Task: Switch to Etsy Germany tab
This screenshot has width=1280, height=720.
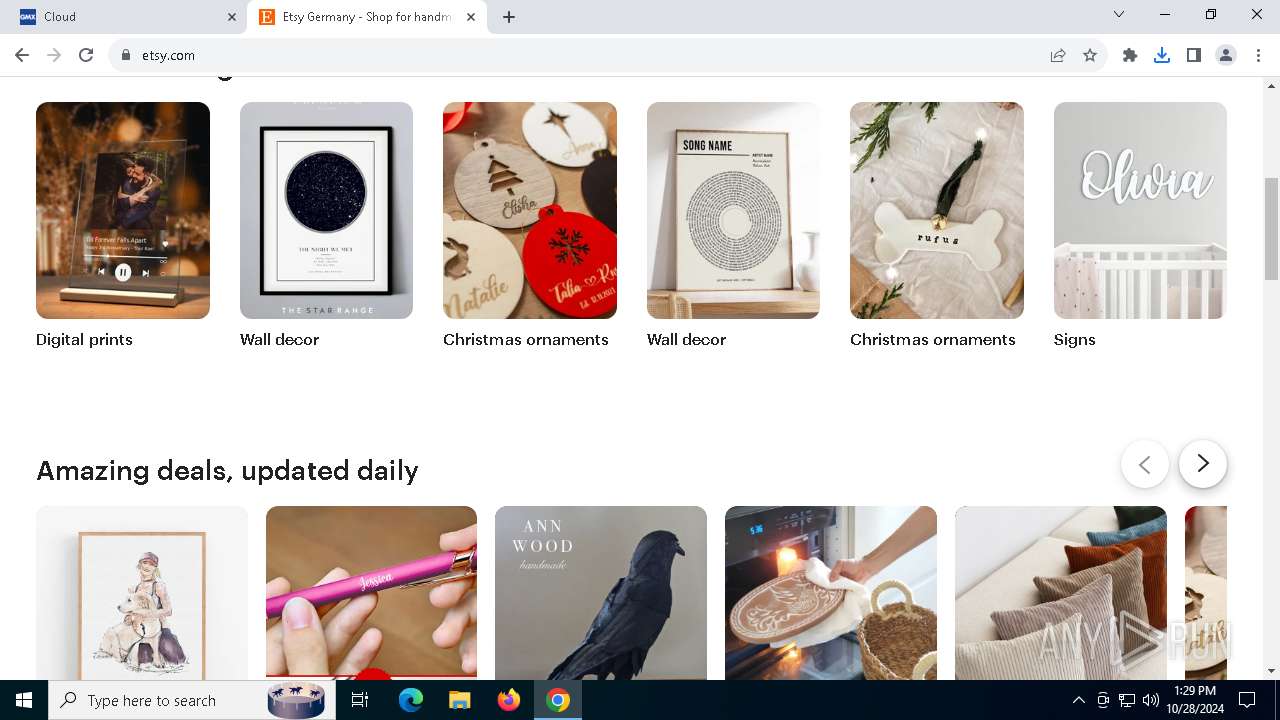Action: point(367,17)
